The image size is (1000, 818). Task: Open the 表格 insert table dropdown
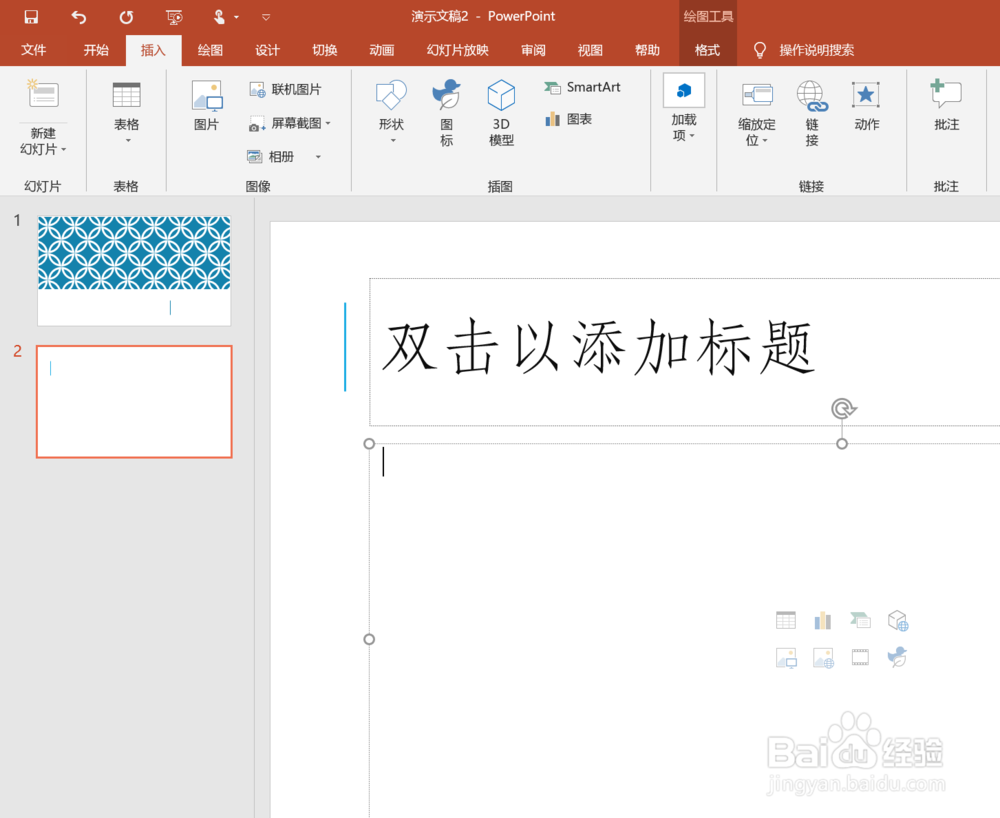coord(126,112)
